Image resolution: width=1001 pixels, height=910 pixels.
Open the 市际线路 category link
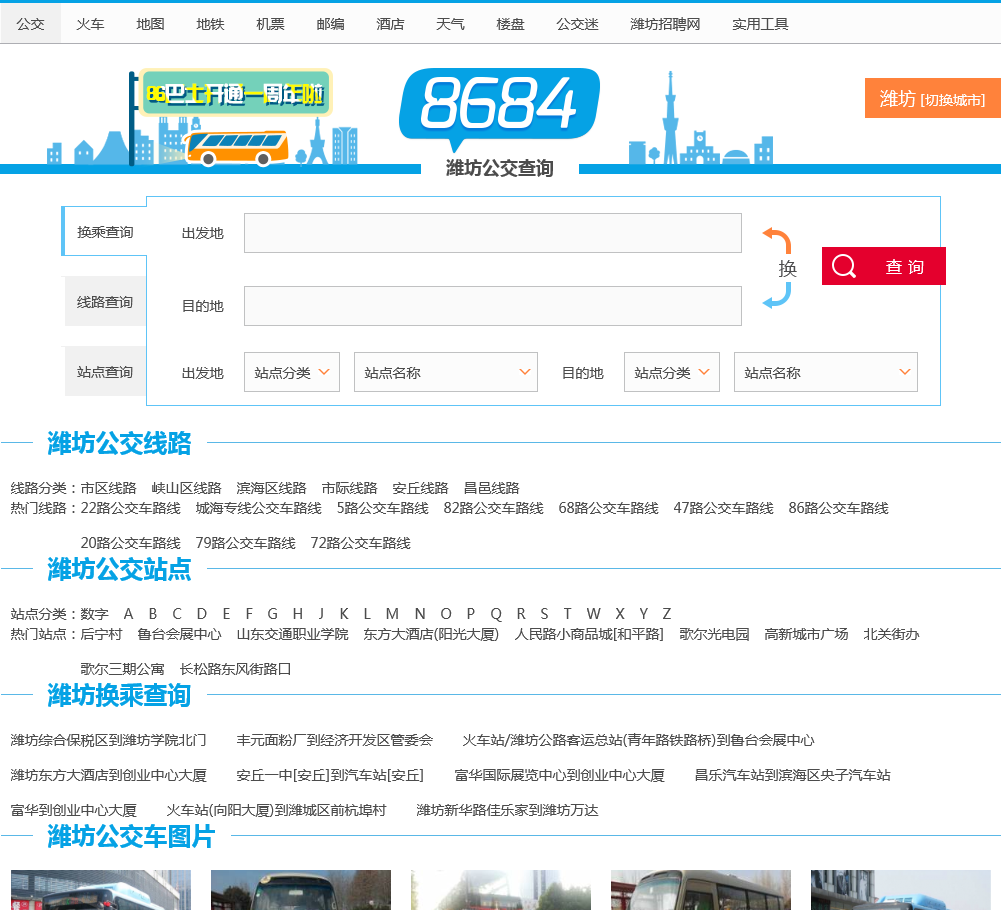coord(349,488)
